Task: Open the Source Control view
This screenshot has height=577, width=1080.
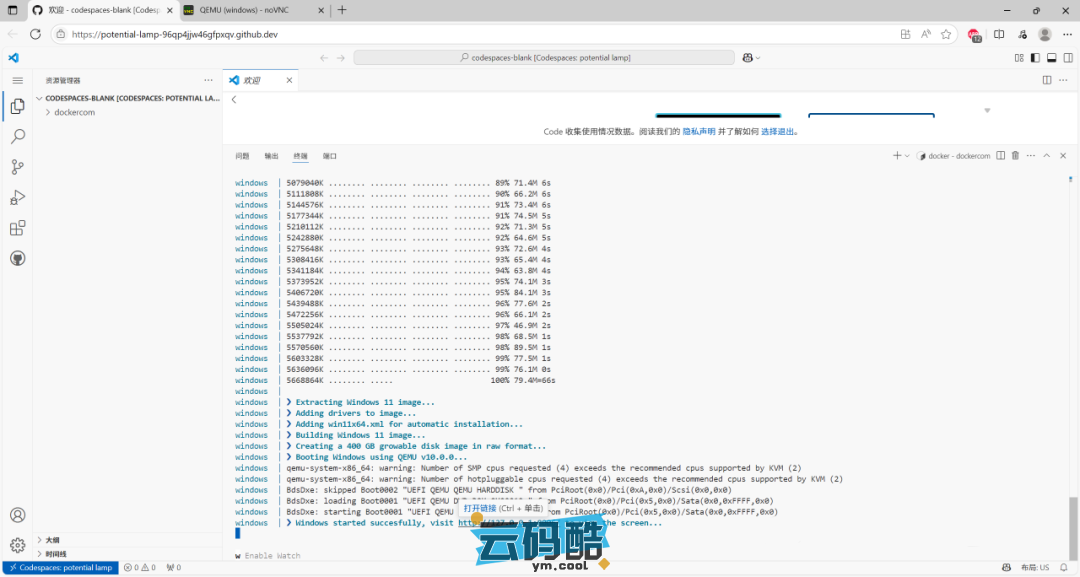Action: click(x=17, y=167)
